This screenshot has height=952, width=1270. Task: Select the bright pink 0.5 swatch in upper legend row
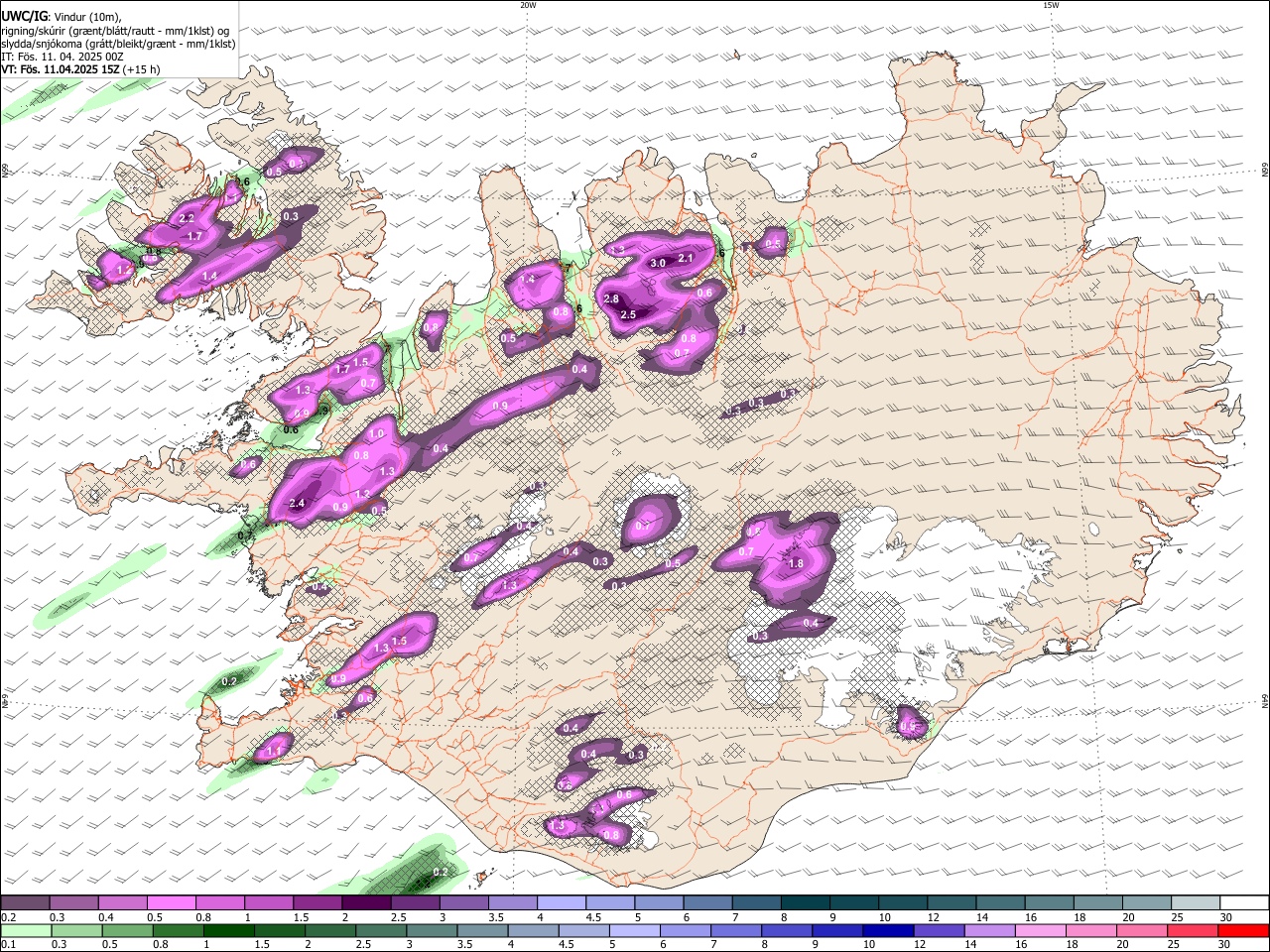(171, 902)
